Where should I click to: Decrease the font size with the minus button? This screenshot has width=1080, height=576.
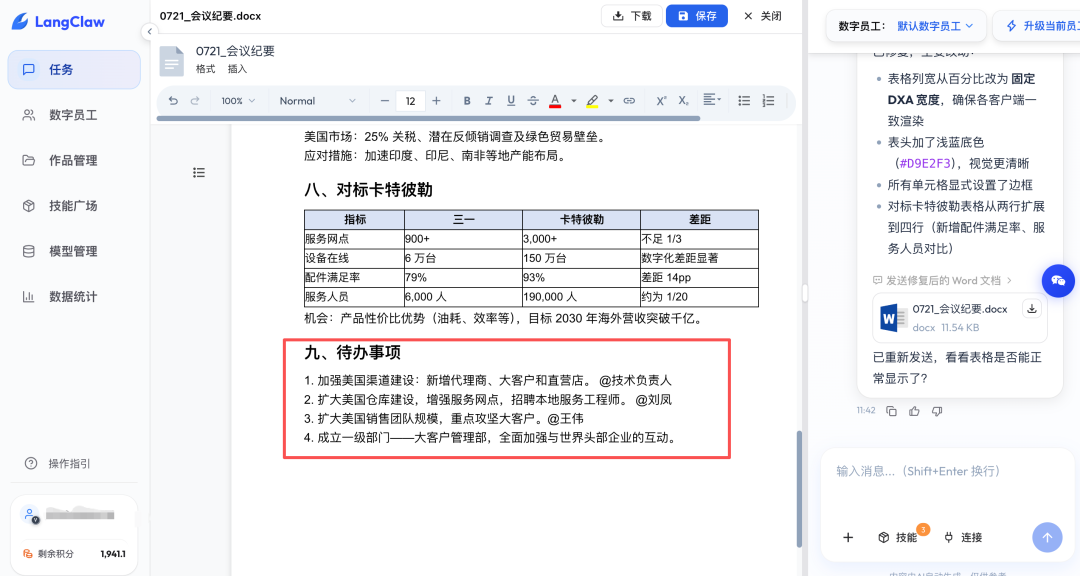coord(384,101)
